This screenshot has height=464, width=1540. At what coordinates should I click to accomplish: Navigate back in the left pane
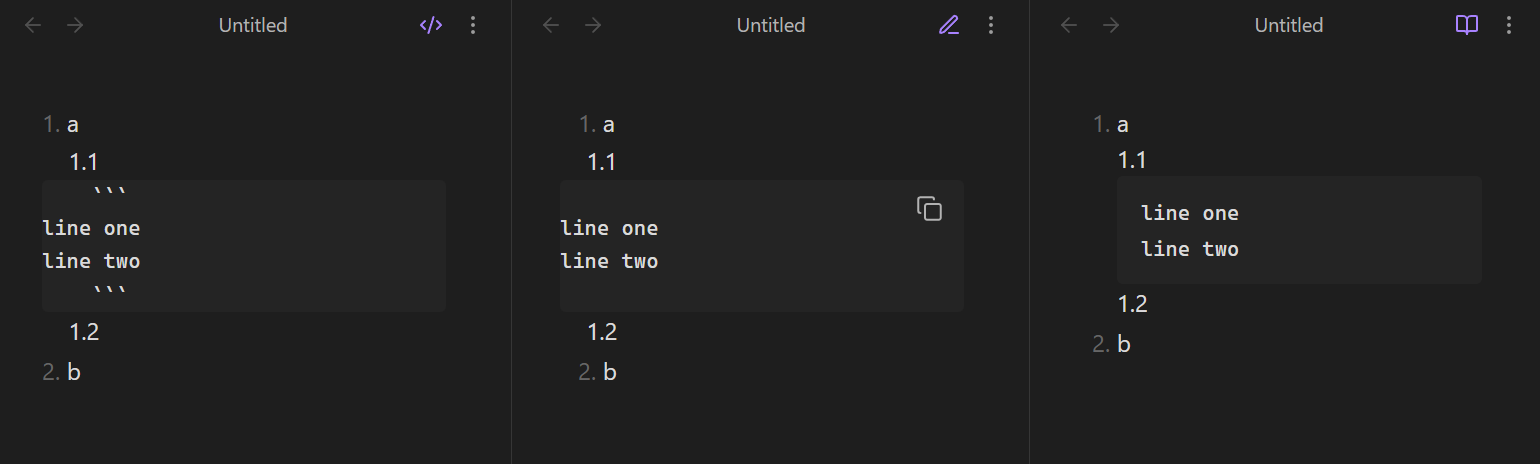coord(33,25)
